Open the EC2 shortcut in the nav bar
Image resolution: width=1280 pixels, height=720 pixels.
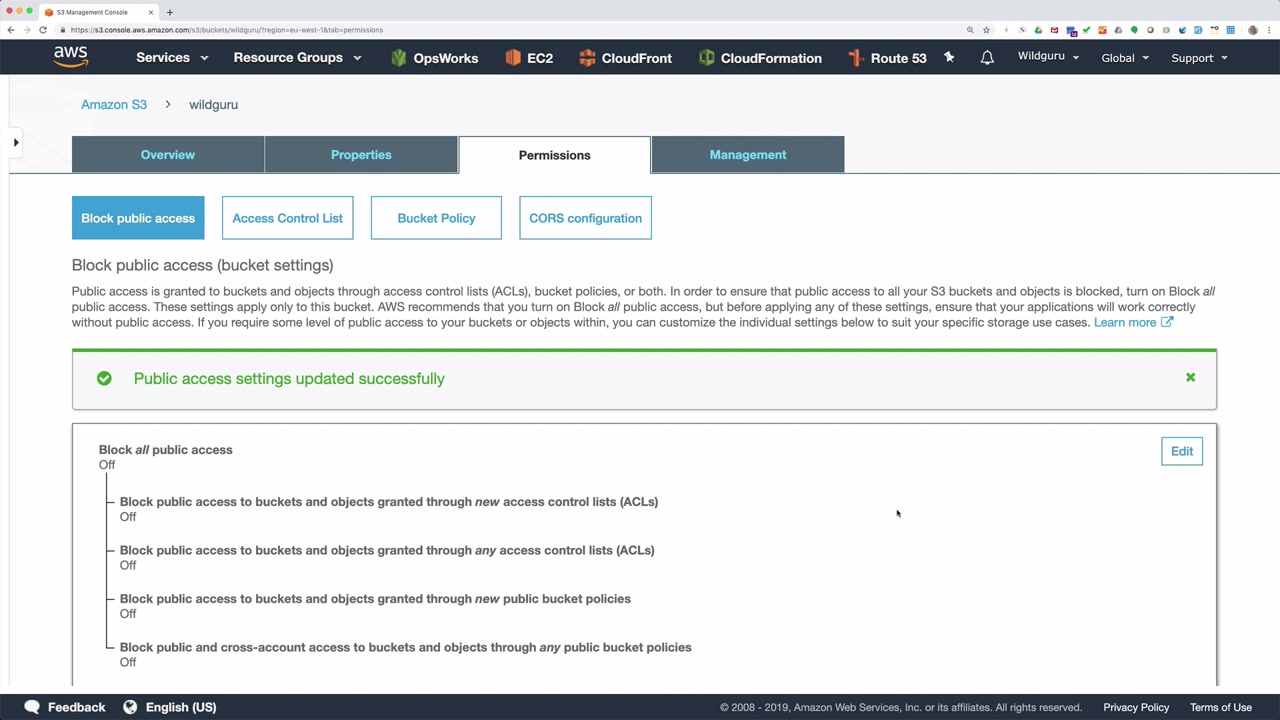pyautogui.click(x=529, y=58)
